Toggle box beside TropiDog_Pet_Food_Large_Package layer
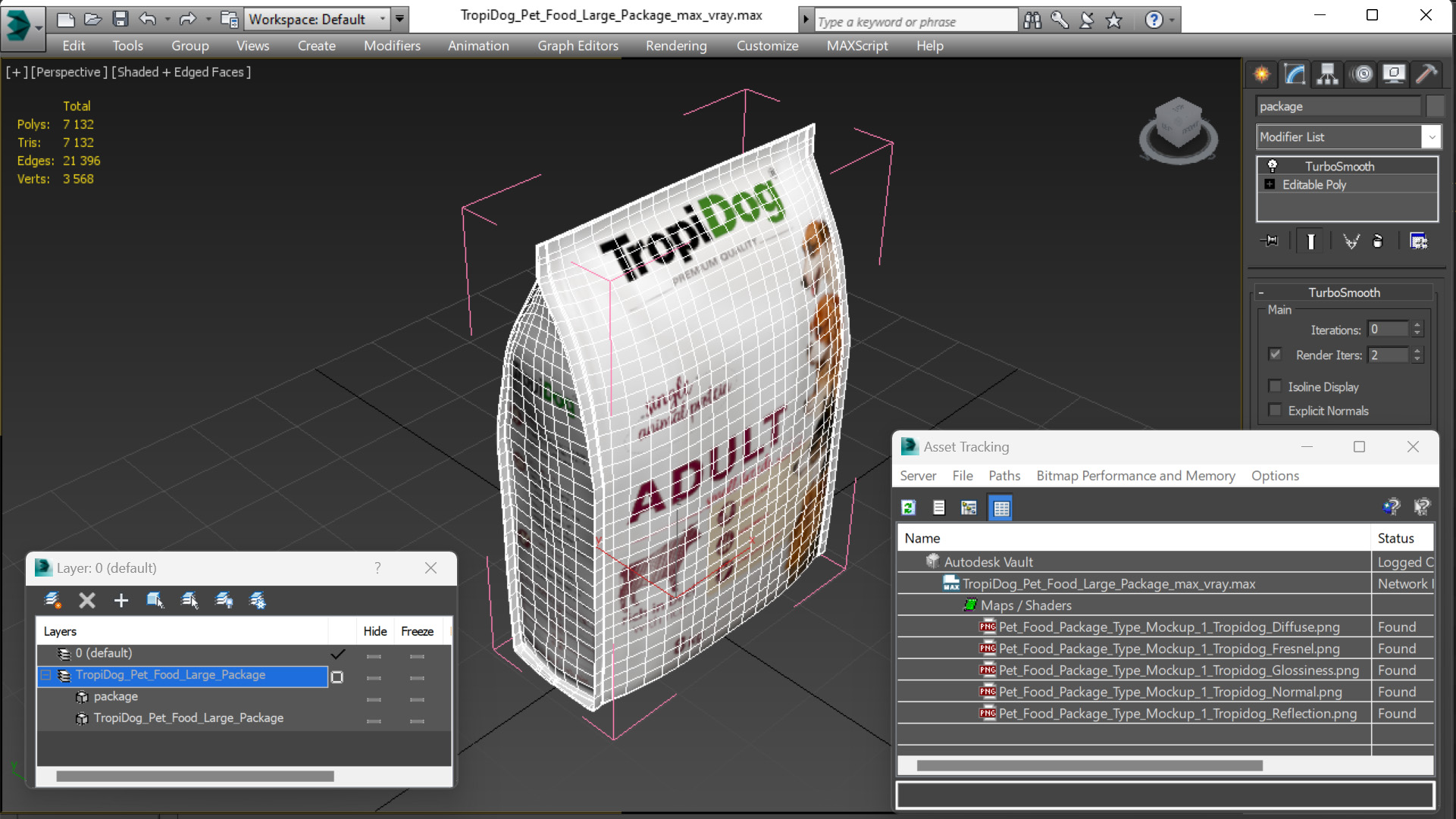 click(x=337, y=677)
